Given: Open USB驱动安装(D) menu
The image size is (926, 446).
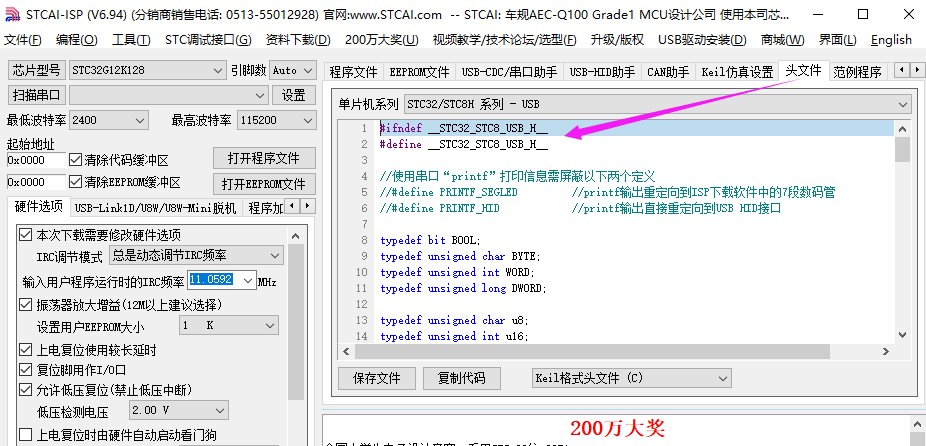Looking at the screenshot, I should pos(702,40).
